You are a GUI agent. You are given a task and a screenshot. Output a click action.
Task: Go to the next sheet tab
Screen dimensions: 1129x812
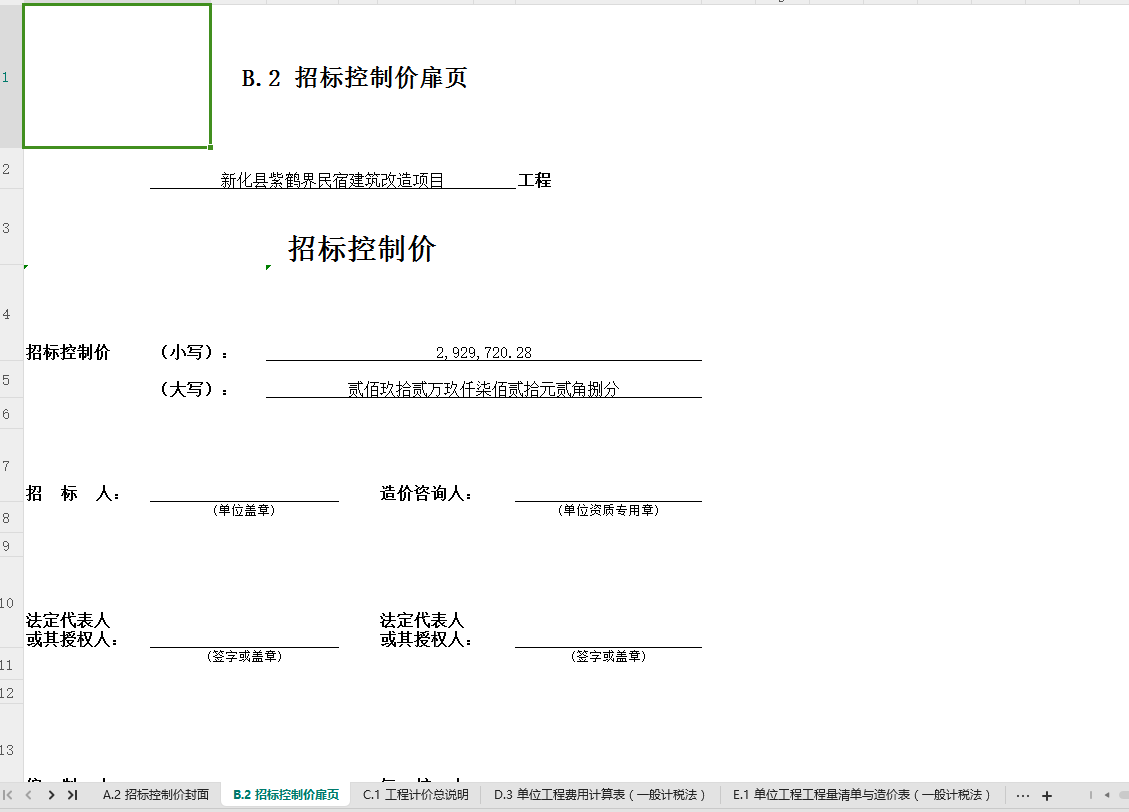51,795
